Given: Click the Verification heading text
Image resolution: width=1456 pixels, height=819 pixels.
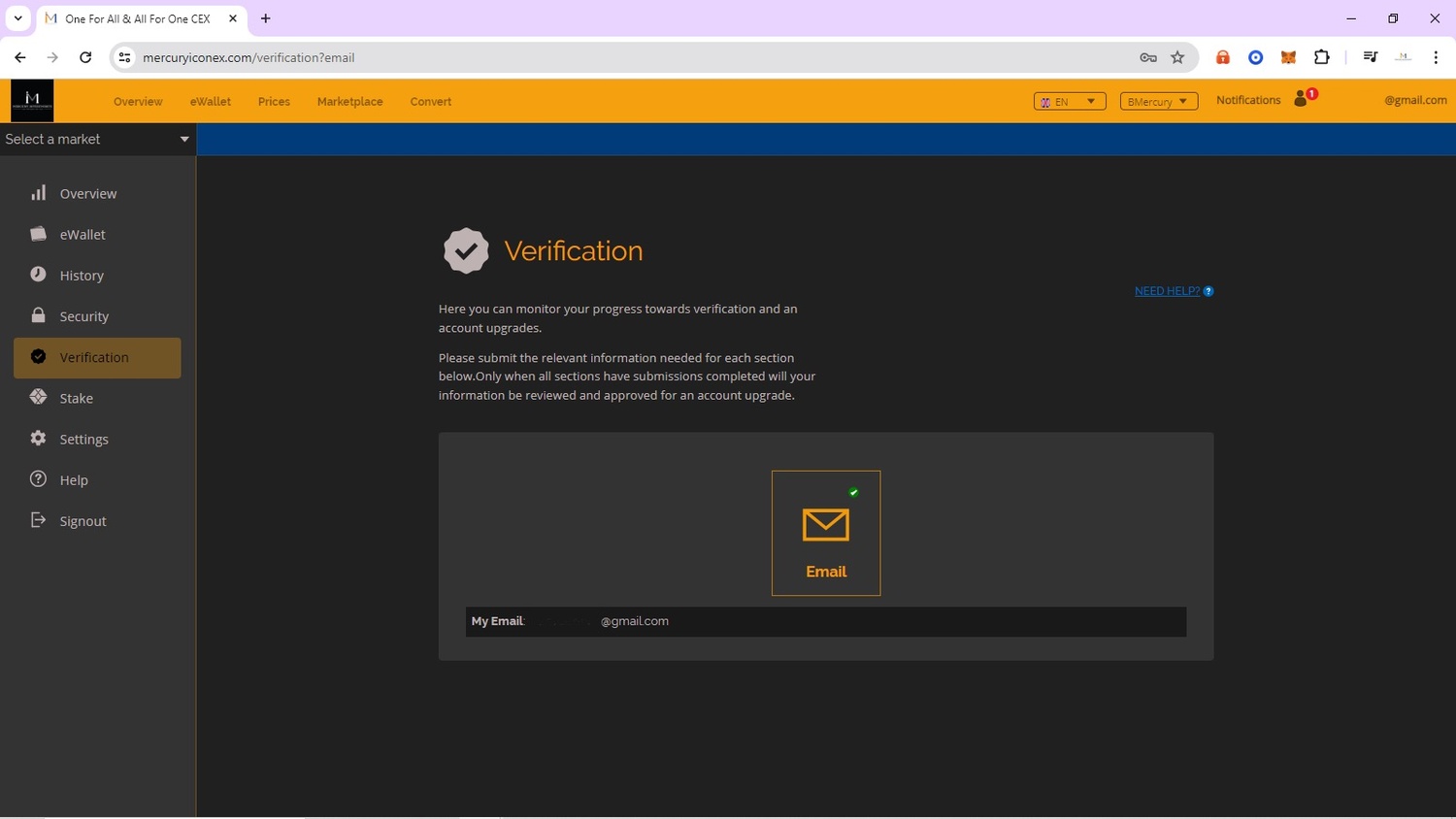Looking at the screenshot, I should tap(574, 251).
